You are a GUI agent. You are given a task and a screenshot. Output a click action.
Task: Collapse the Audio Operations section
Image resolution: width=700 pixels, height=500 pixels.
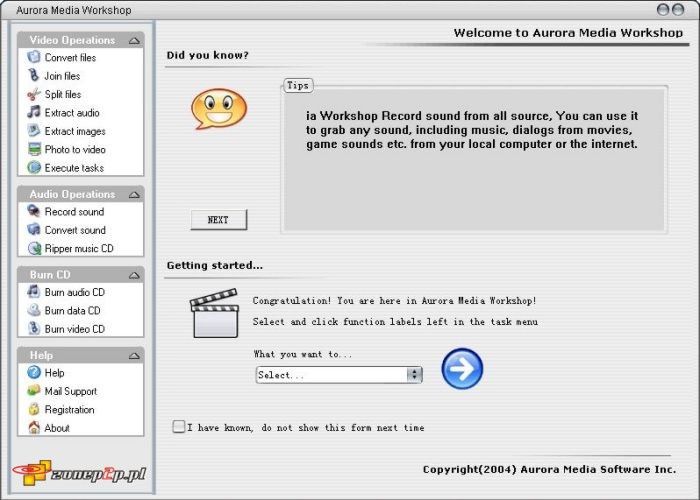tap(135, 194)
